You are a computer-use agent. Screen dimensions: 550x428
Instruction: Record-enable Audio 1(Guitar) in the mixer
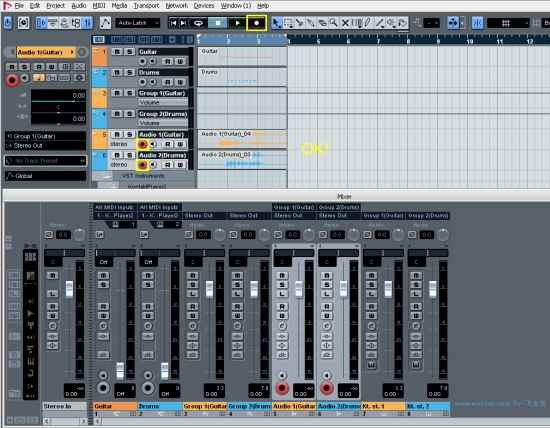tap(282, 388)
